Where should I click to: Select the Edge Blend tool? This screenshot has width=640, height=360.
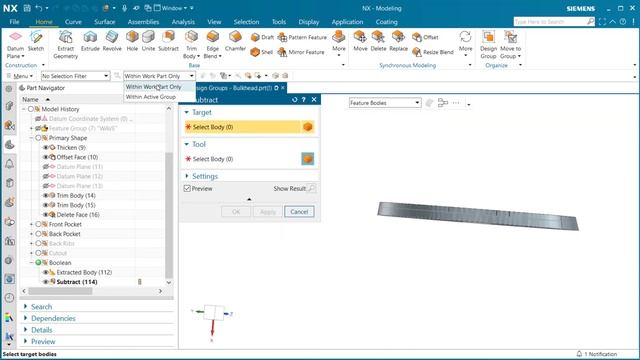212,45
